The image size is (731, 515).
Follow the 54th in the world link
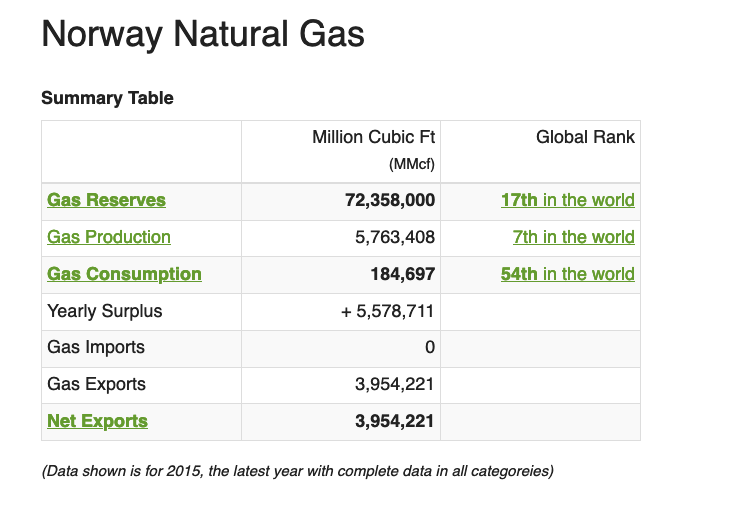567,274
